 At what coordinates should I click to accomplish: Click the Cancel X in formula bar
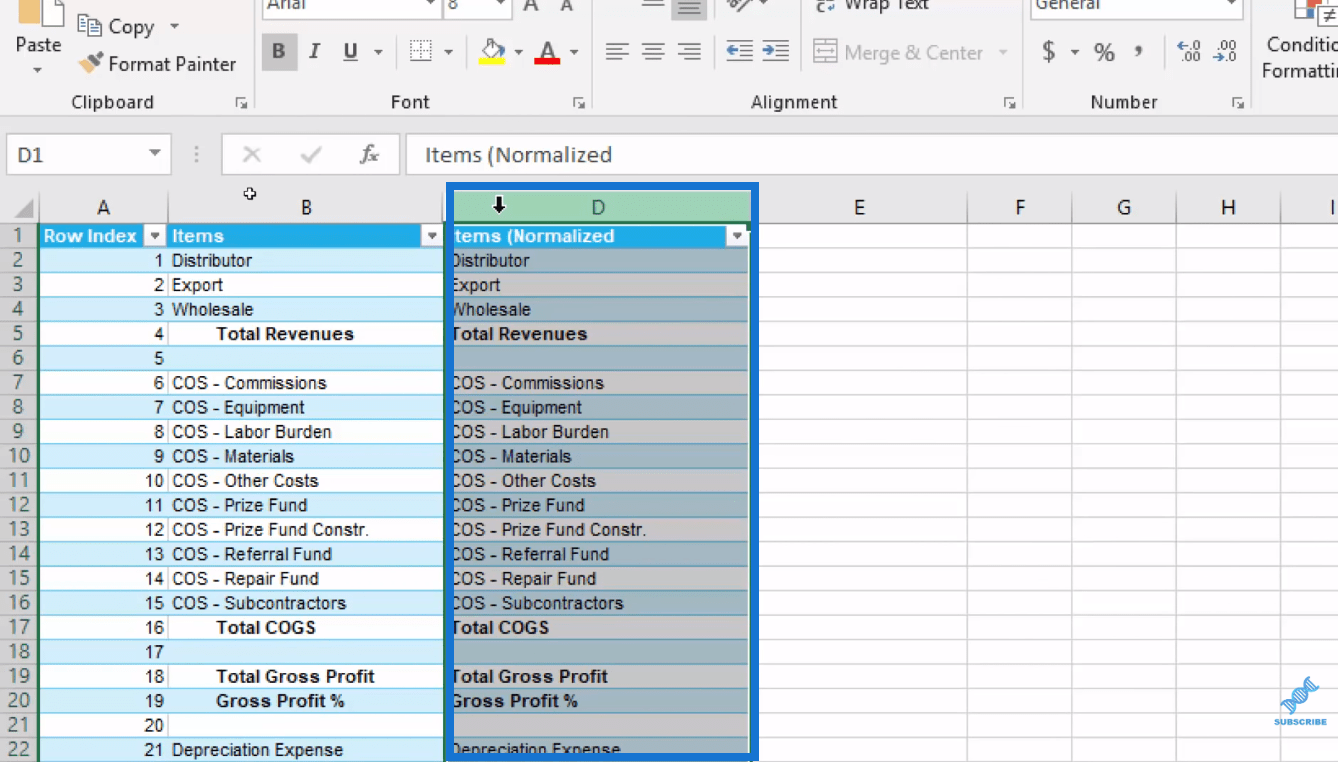[251, 154]
